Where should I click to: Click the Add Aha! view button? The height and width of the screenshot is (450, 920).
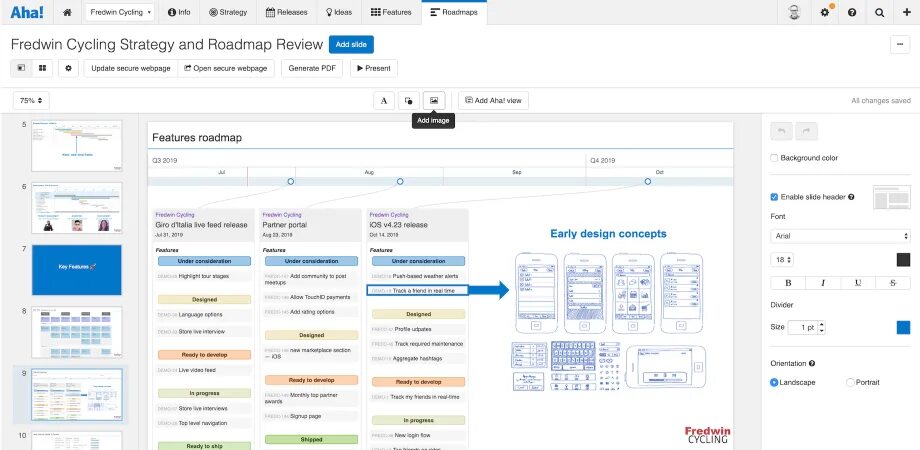[493, 100]
